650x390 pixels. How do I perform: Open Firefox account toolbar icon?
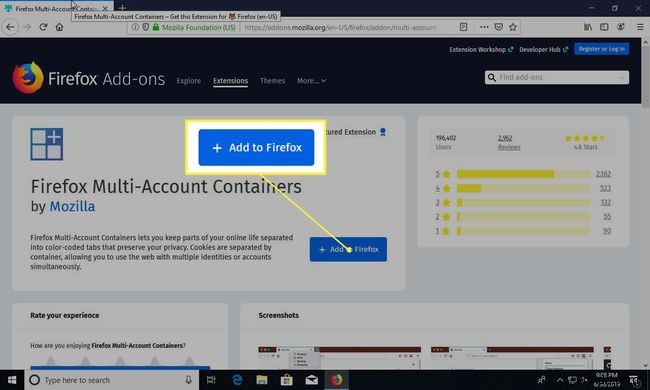coord(621,27)
